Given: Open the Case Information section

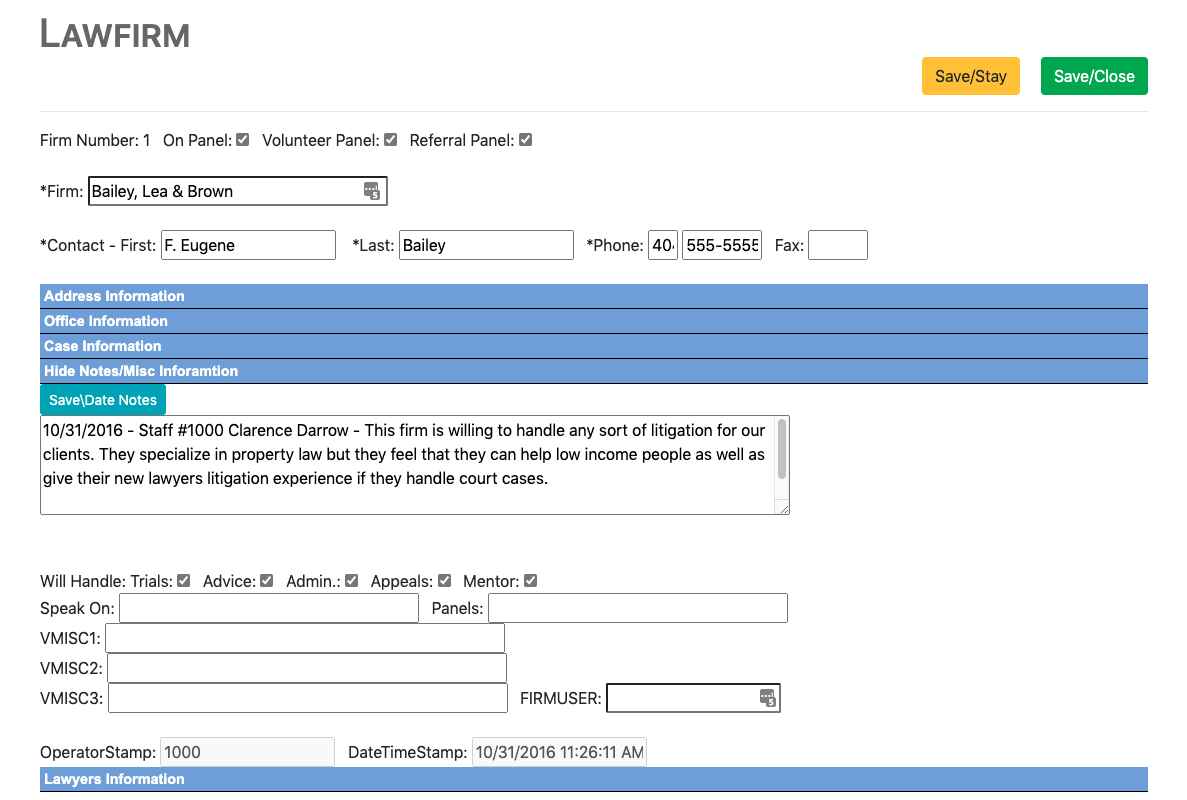Looking at the screenshot, I should pos(103,346).
